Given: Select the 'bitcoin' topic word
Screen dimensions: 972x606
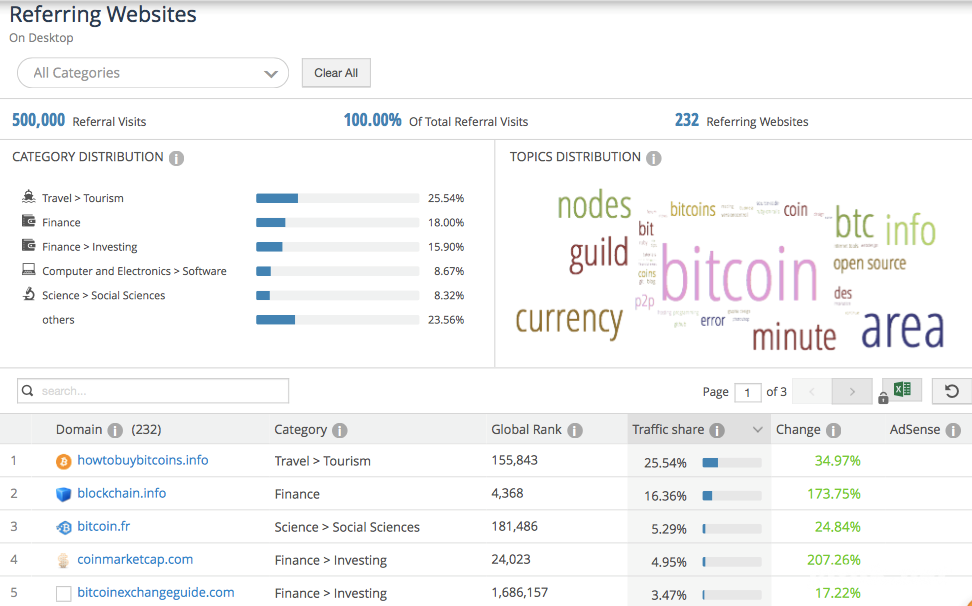Looking at the screenshot, I should 739,274.
